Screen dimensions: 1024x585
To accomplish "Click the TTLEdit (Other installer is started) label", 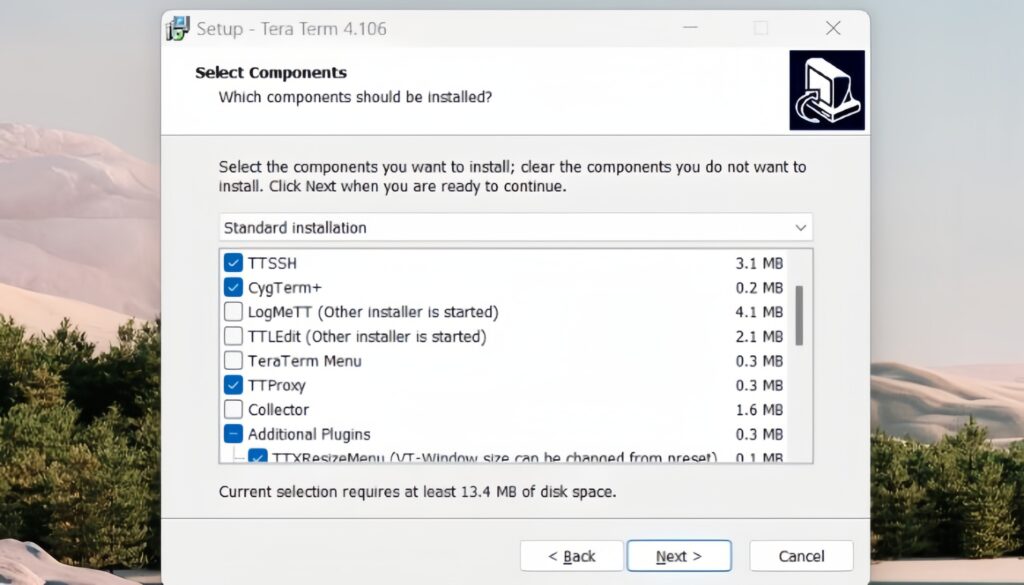I will tap(367, 337).
